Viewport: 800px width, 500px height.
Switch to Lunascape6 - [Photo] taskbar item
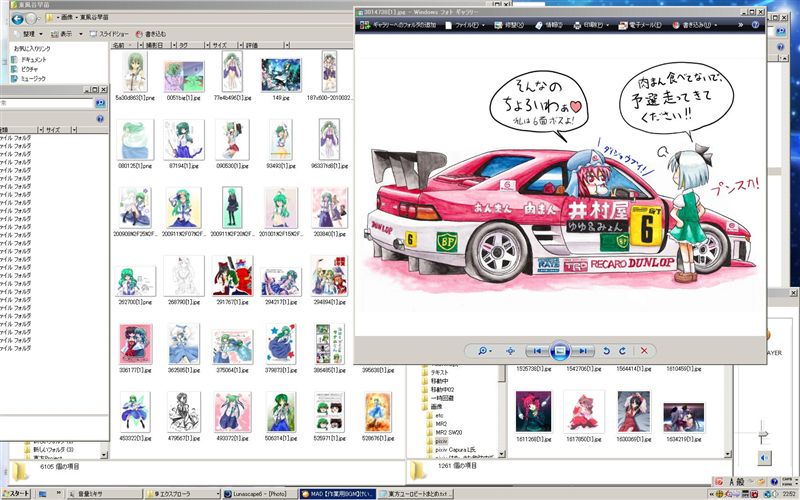[260, 494]
